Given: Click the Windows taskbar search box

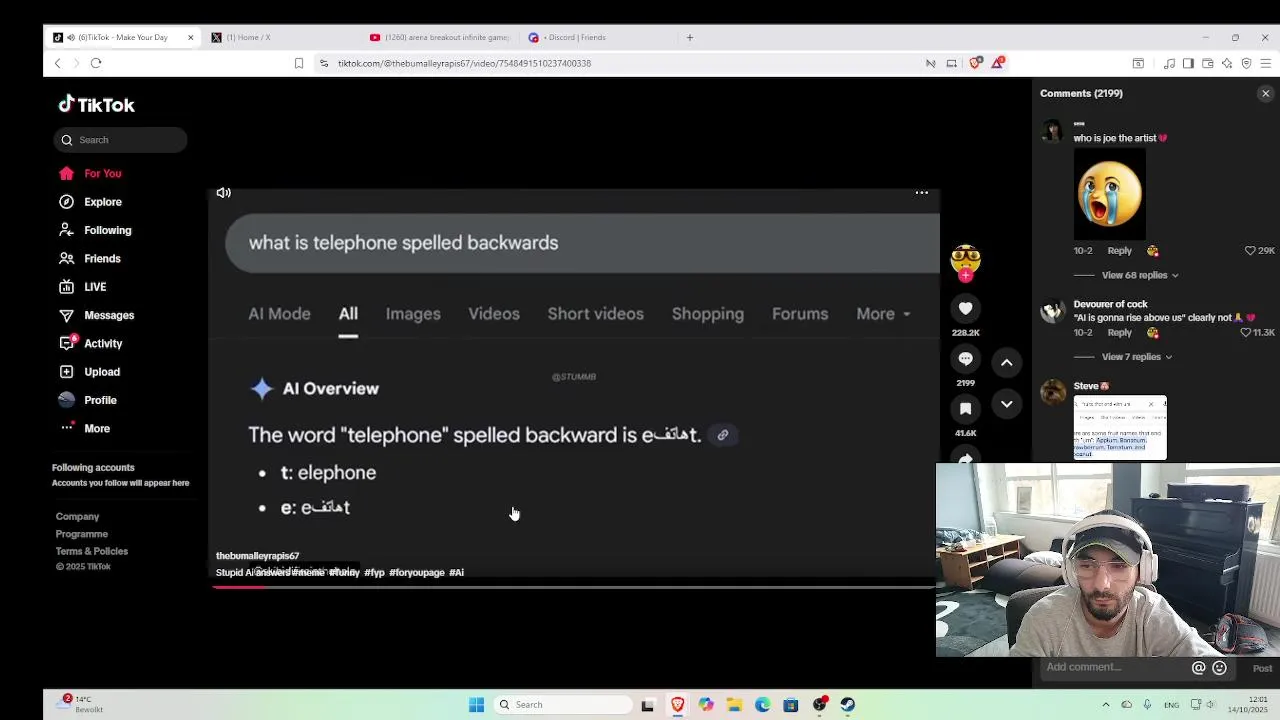Looking at the screenshot, I should pyautogui.click(x=563, y=705).
